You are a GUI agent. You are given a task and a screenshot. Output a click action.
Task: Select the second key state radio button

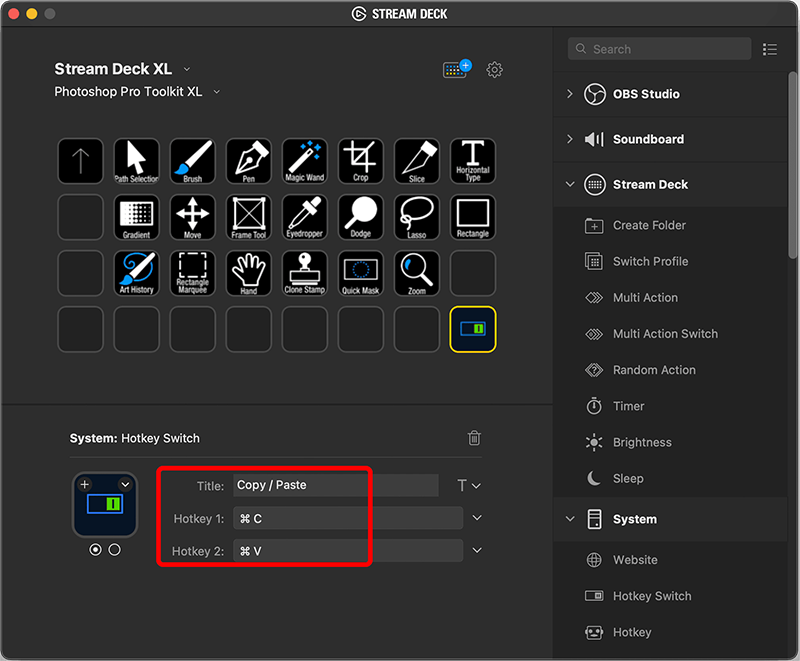115,550
